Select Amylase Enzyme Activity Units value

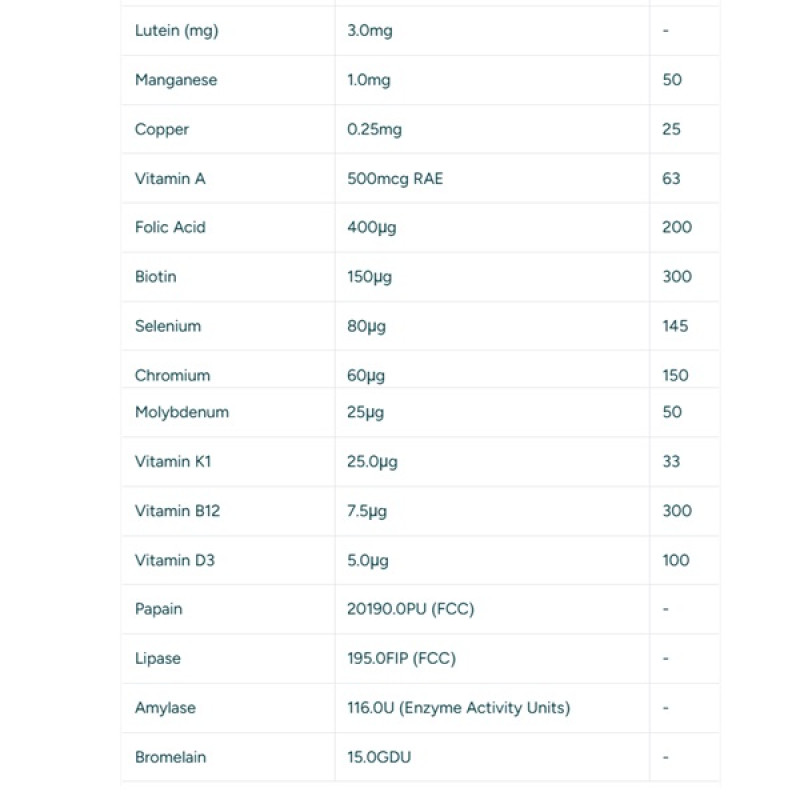click(x=458, y=708)
